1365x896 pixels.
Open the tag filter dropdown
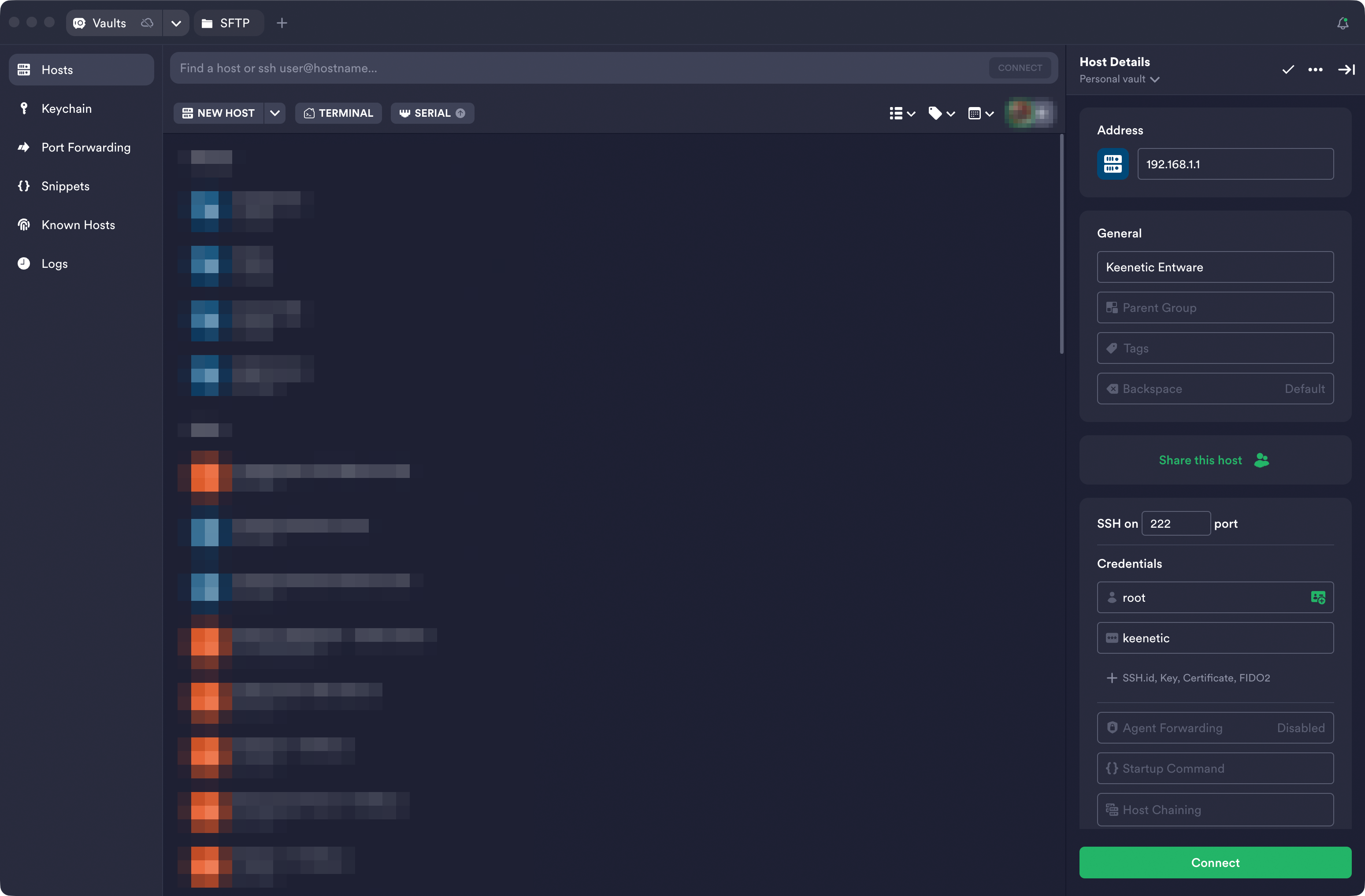[x=941, y=113]
